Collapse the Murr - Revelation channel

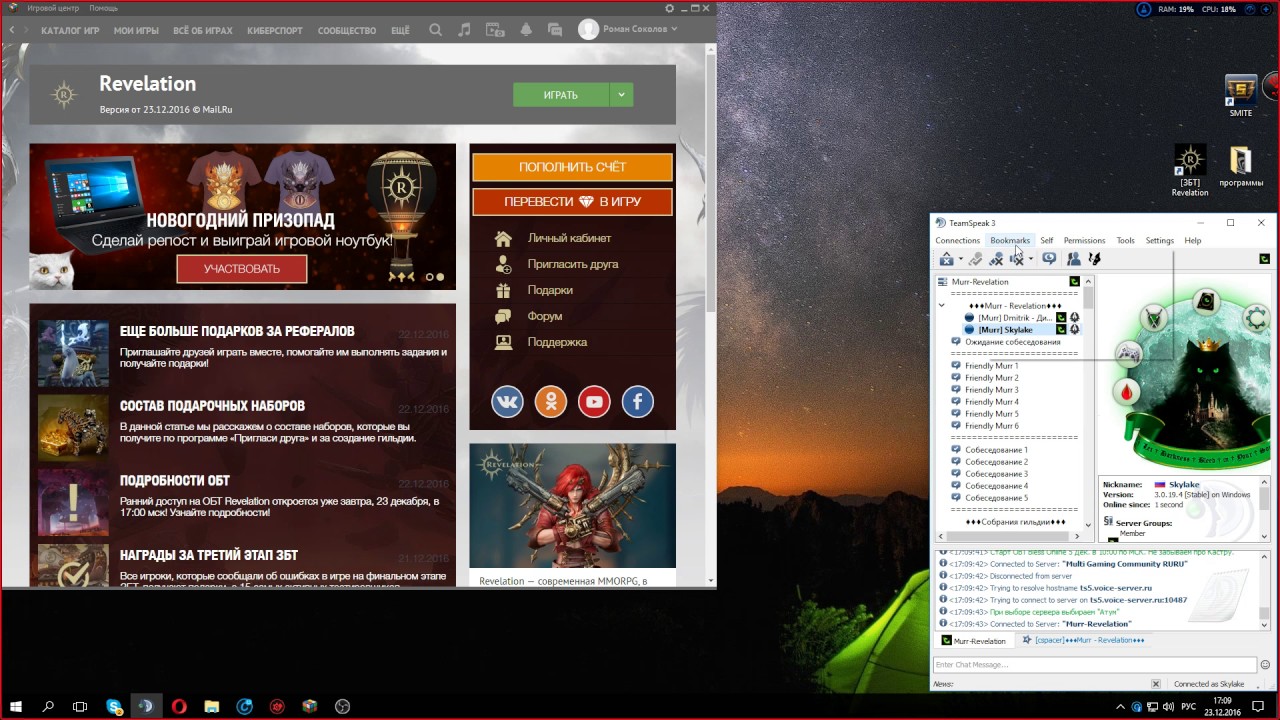click(x=941, y=306)
